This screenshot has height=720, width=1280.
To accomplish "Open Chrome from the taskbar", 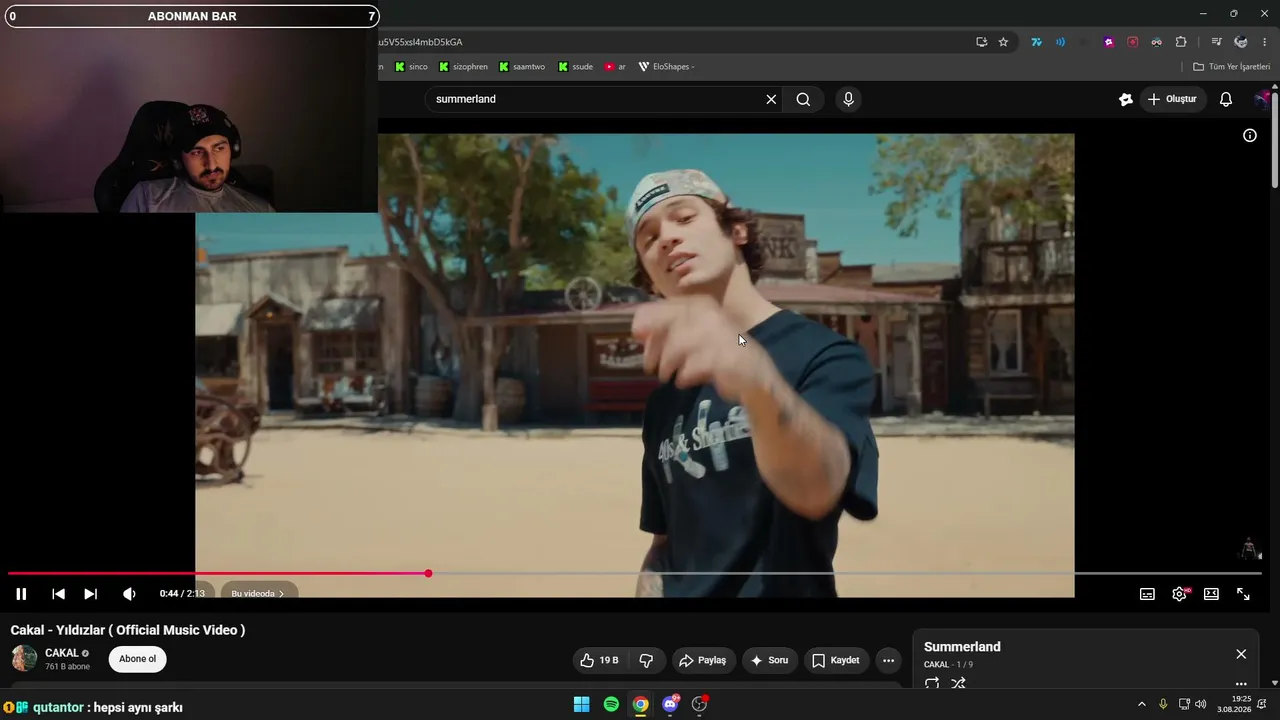I will tap(640, 704).
